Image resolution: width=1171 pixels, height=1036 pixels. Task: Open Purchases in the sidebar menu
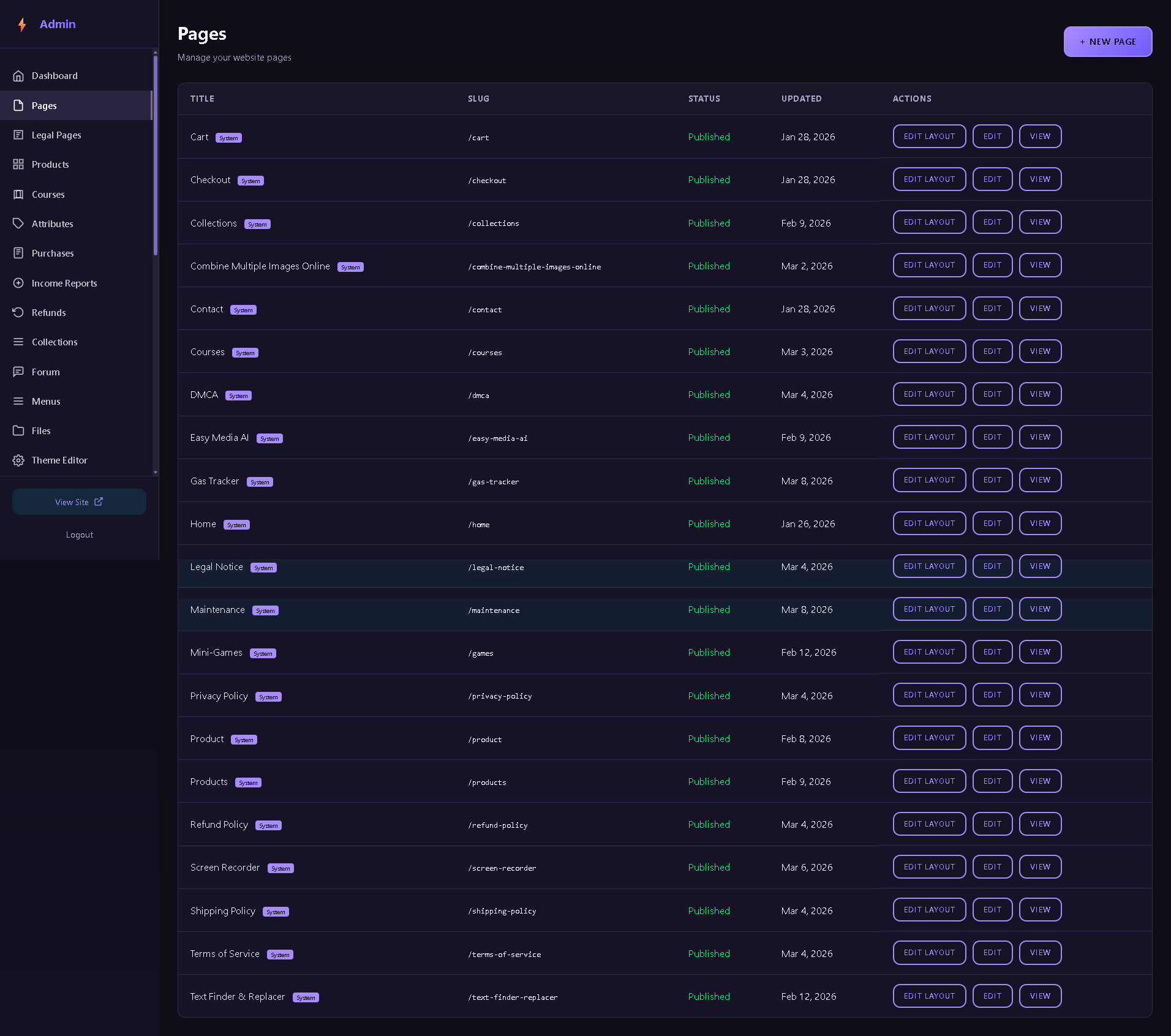[x=76, y=253]
